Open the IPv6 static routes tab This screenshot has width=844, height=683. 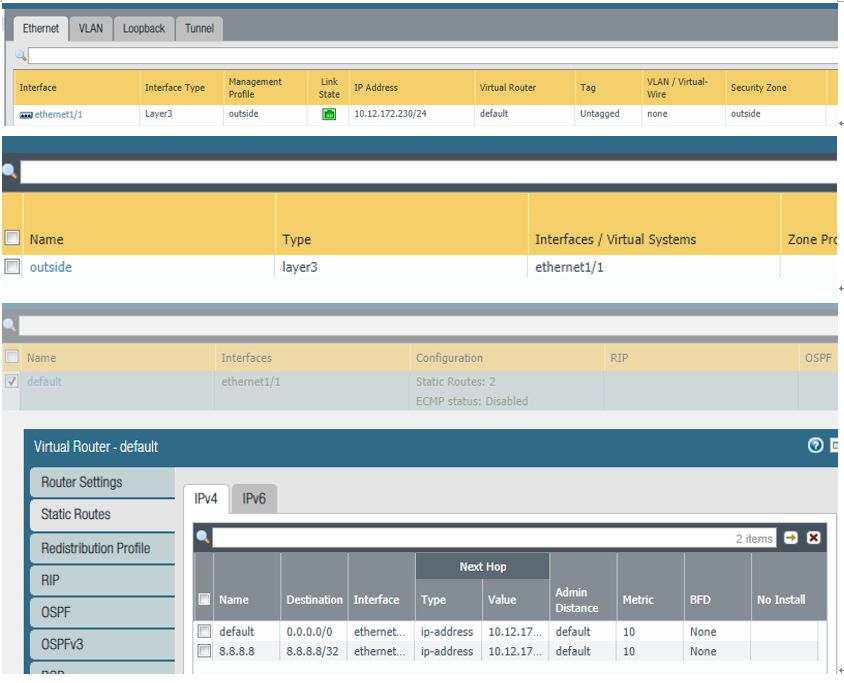pos(254,498)
